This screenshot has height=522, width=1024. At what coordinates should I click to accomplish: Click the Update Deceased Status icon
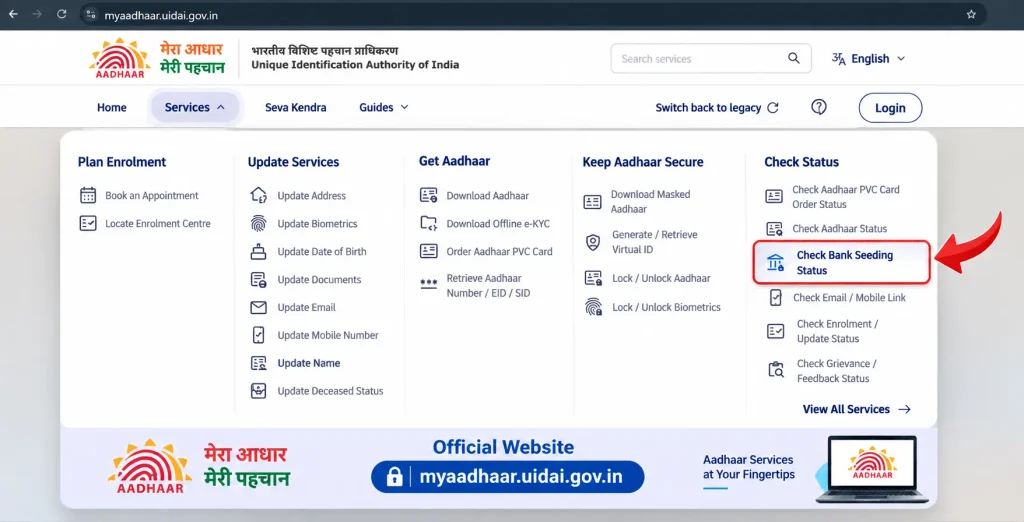(x=259, y=391)
